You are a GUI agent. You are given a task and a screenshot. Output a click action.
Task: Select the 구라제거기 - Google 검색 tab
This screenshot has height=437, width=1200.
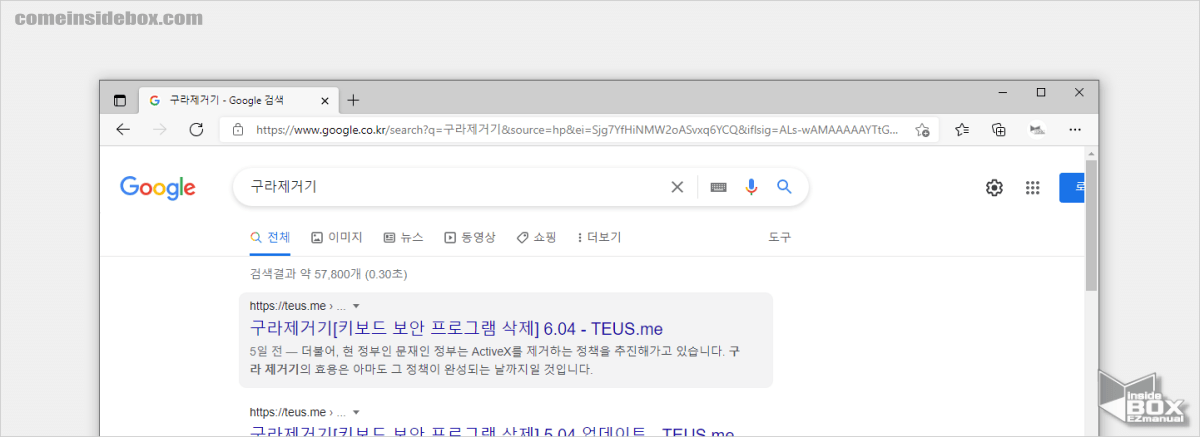click(238, 100)
